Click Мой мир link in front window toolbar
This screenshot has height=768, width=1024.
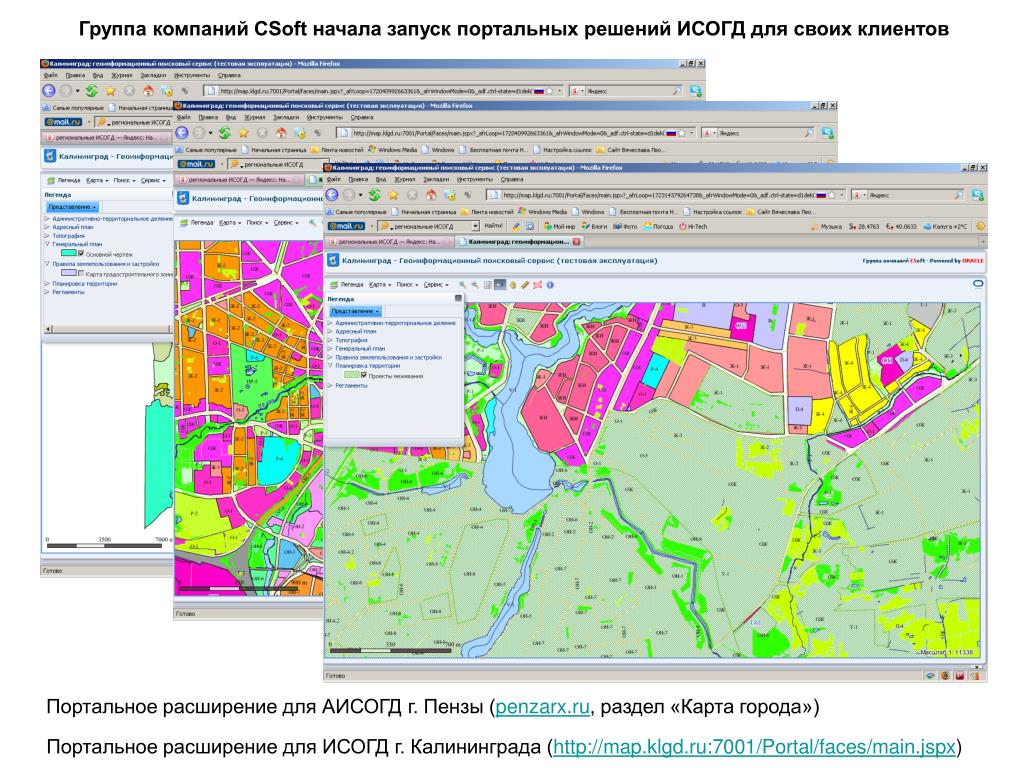coord(560,227)
